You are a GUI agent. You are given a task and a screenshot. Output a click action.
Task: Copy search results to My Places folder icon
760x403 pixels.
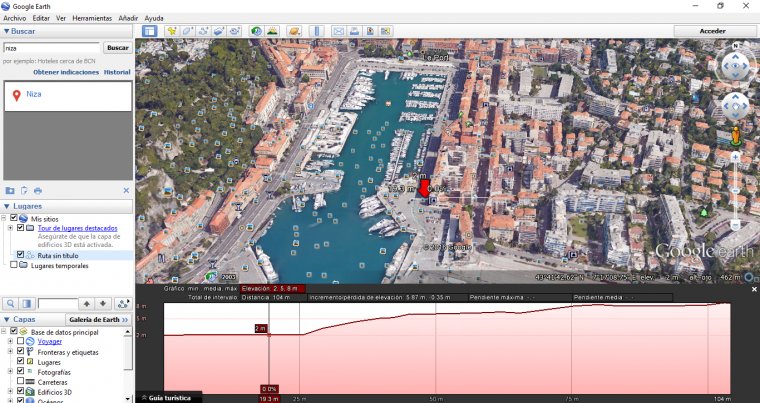coord(9,191)
